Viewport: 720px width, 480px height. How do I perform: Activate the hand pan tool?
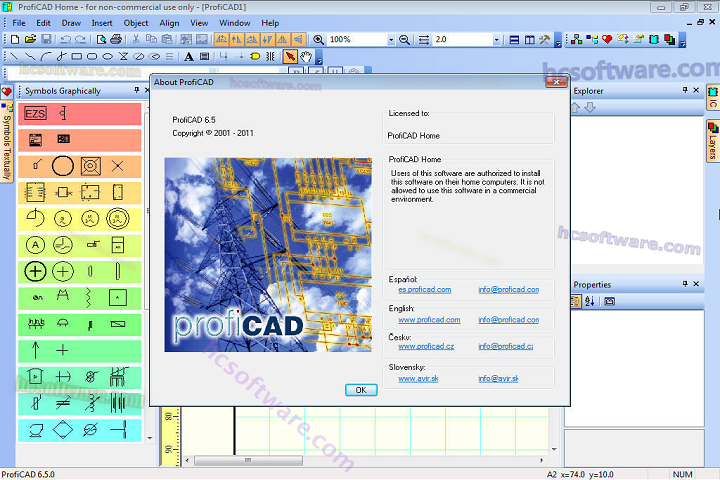(306, 56)
